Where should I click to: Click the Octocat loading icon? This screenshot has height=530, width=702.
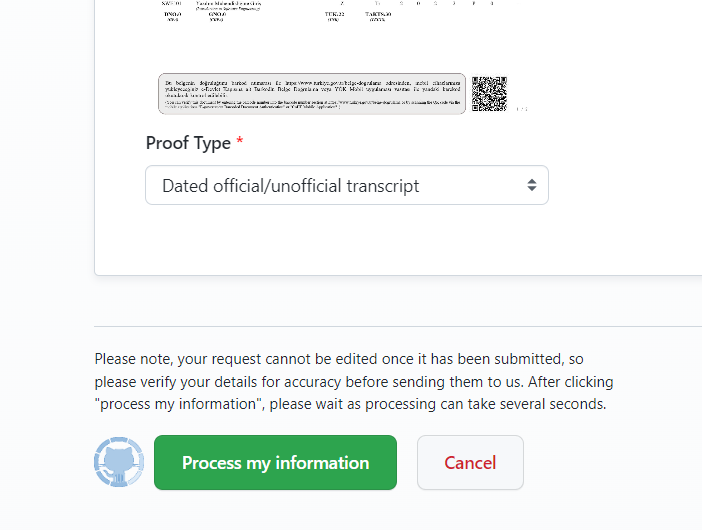tap(119, 462)
